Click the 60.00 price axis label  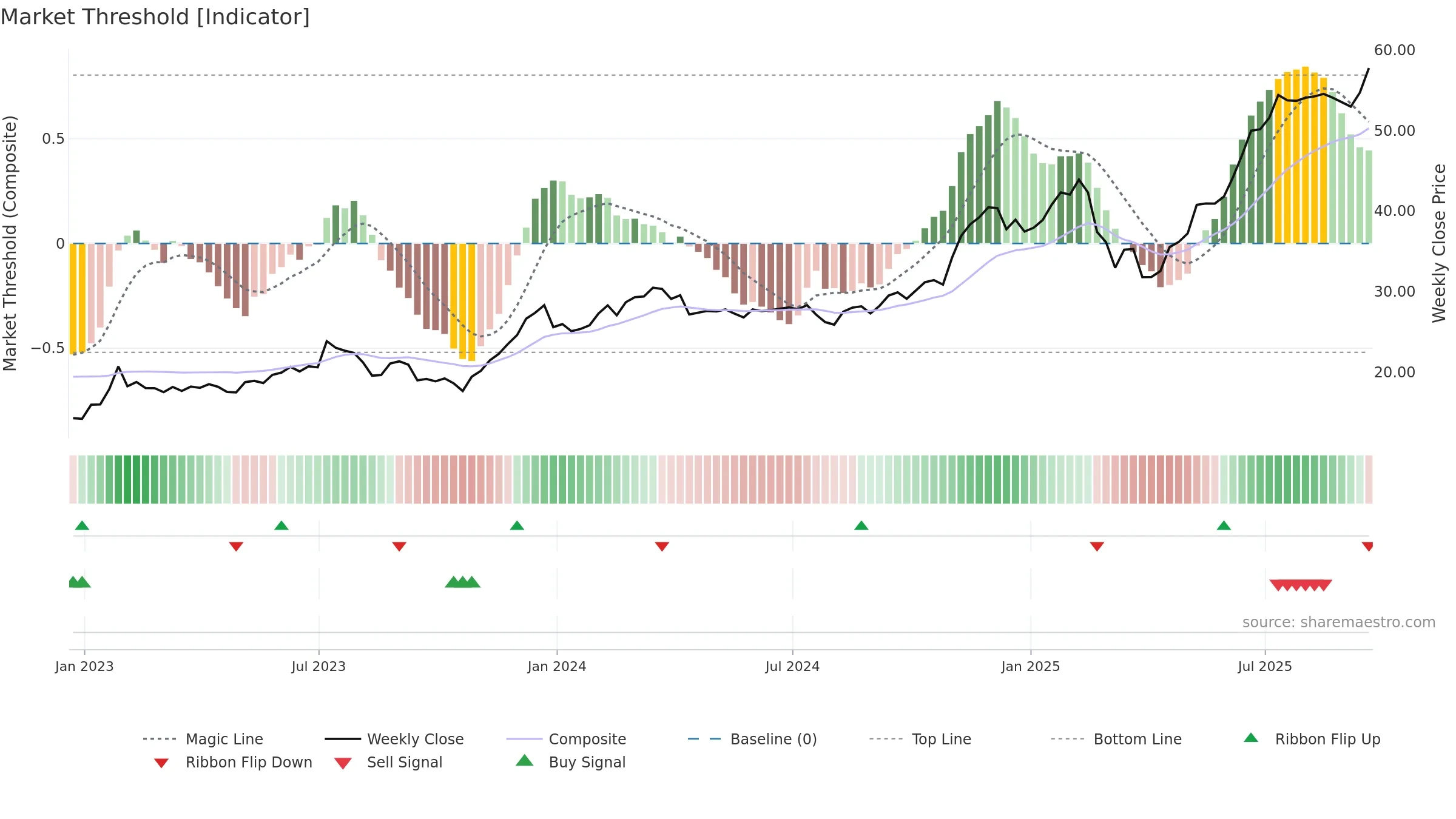(x=1395, y=50)
